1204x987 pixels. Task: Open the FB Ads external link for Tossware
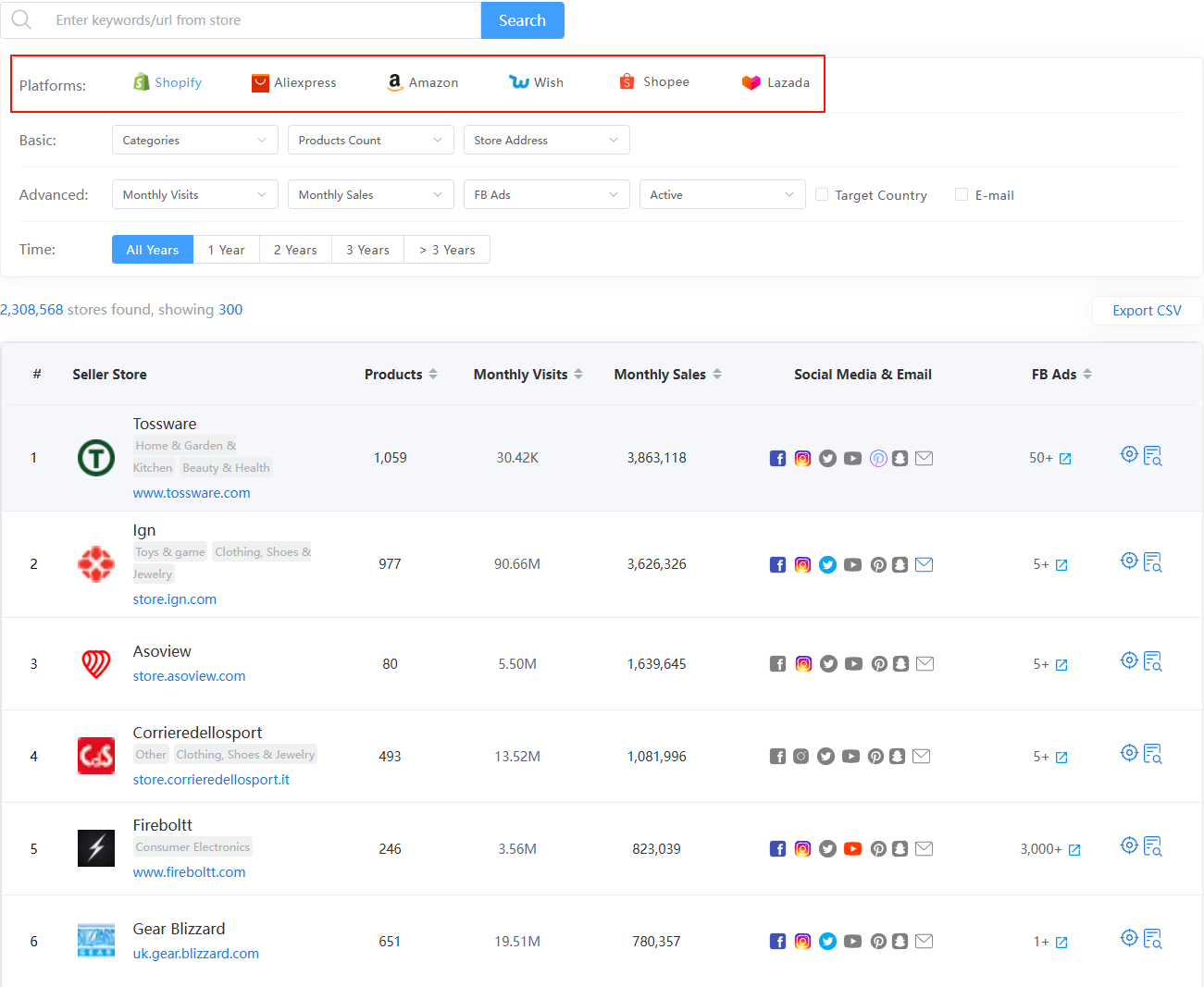(1065, 459)
